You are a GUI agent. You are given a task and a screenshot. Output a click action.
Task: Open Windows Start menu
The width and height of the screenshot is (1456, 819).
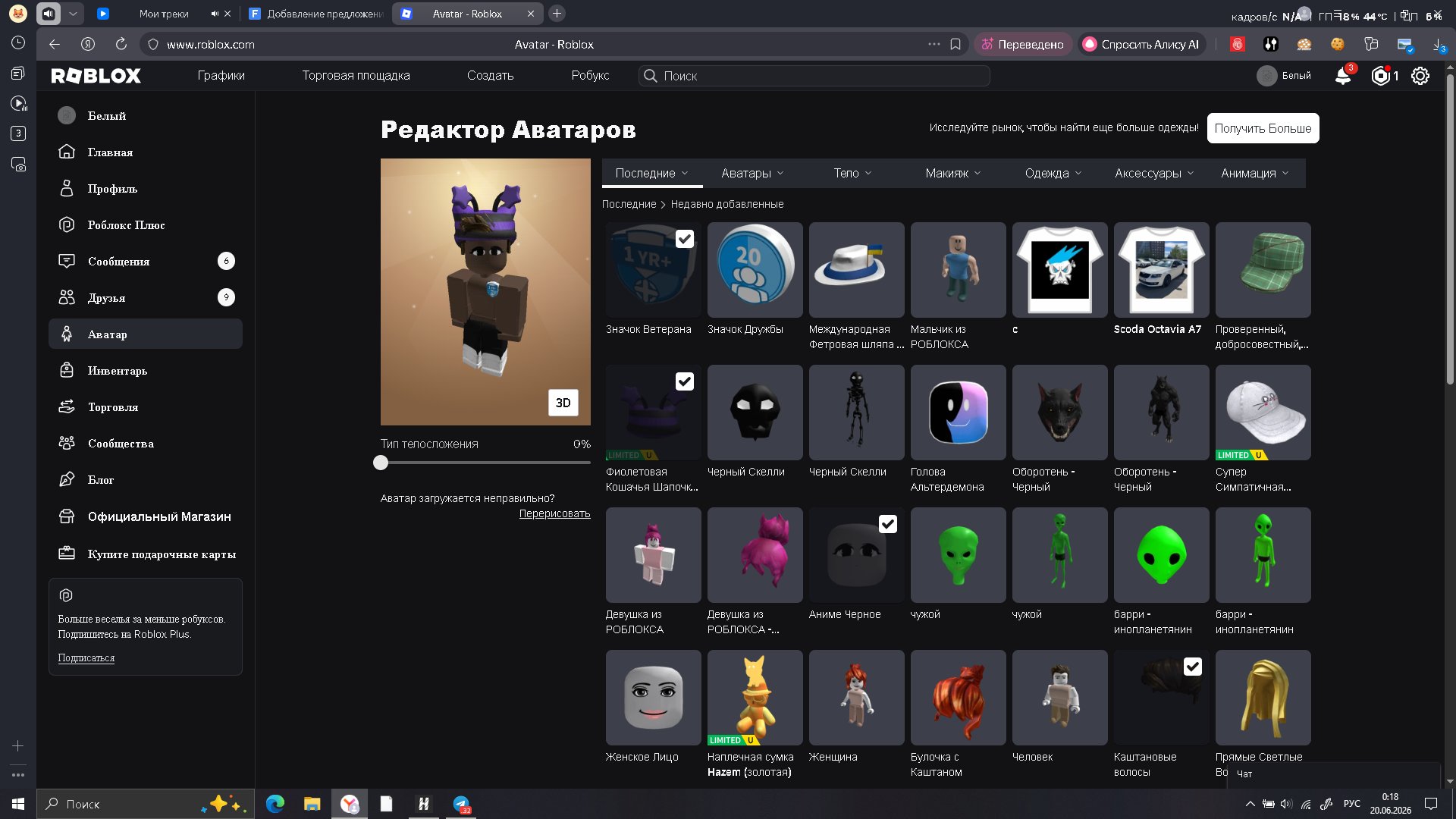(x=18, y=804)
